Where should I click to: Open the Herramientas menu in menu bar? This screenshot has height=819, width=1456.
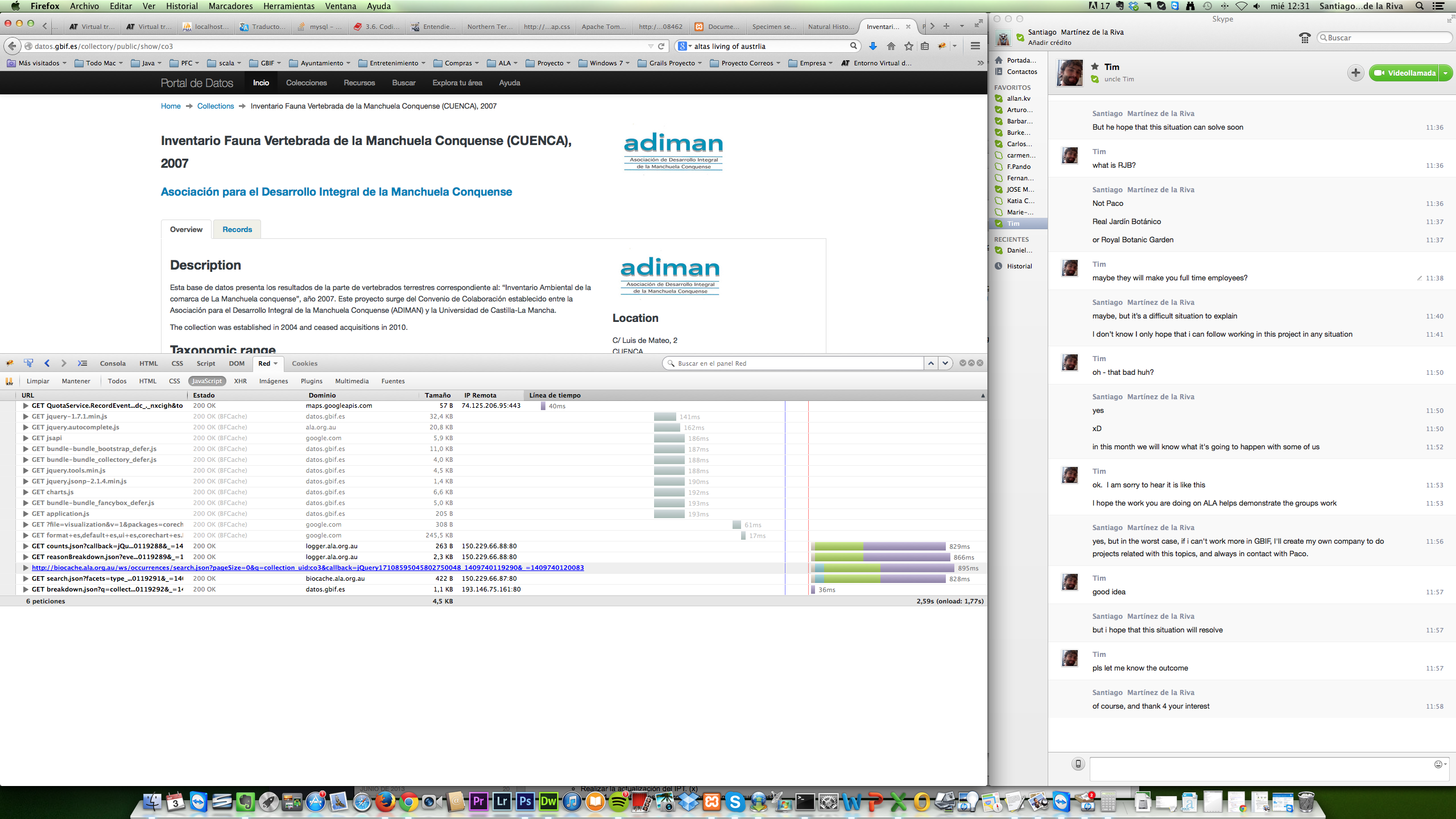(x=289, y=6)
